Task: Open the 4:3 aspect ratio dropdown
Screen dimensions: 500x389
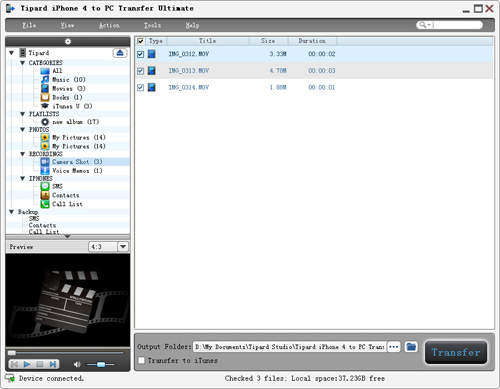Action: (123, 247)
